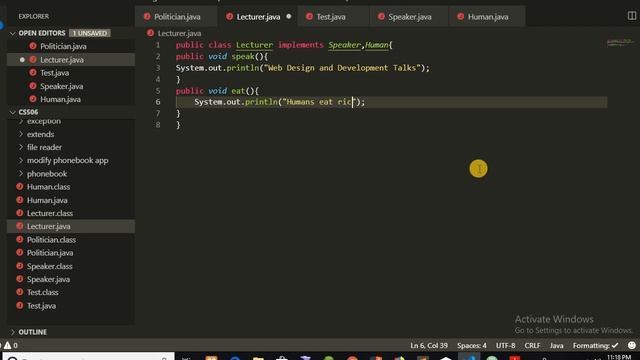Open the feedback smiley in status bar
Viewport: 640px width, 360px height.
632,345
